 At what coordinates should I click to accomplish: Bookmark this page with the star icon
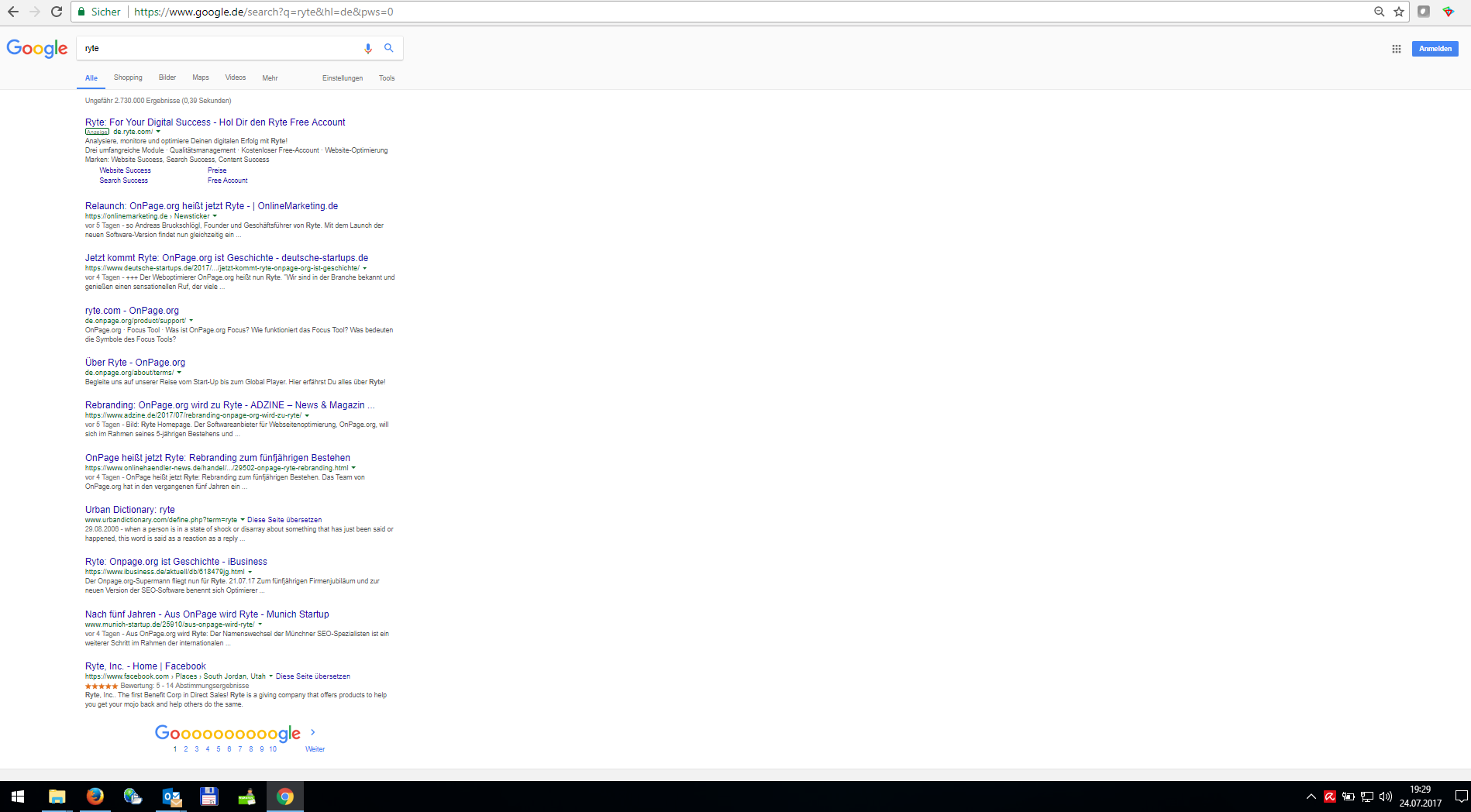tap(1399, 12)
